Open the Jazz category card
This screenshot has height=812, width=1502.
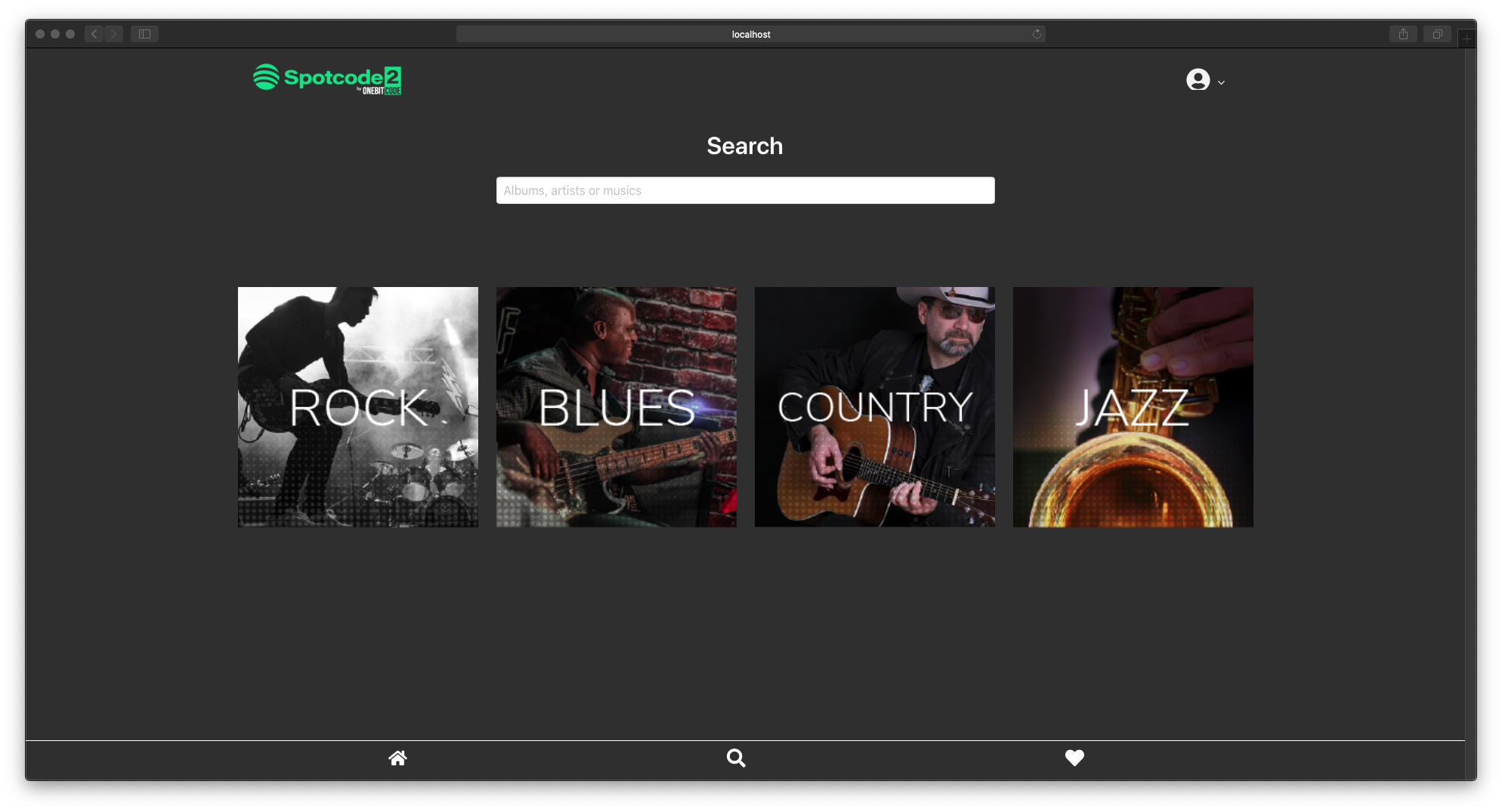(1133, 407)
